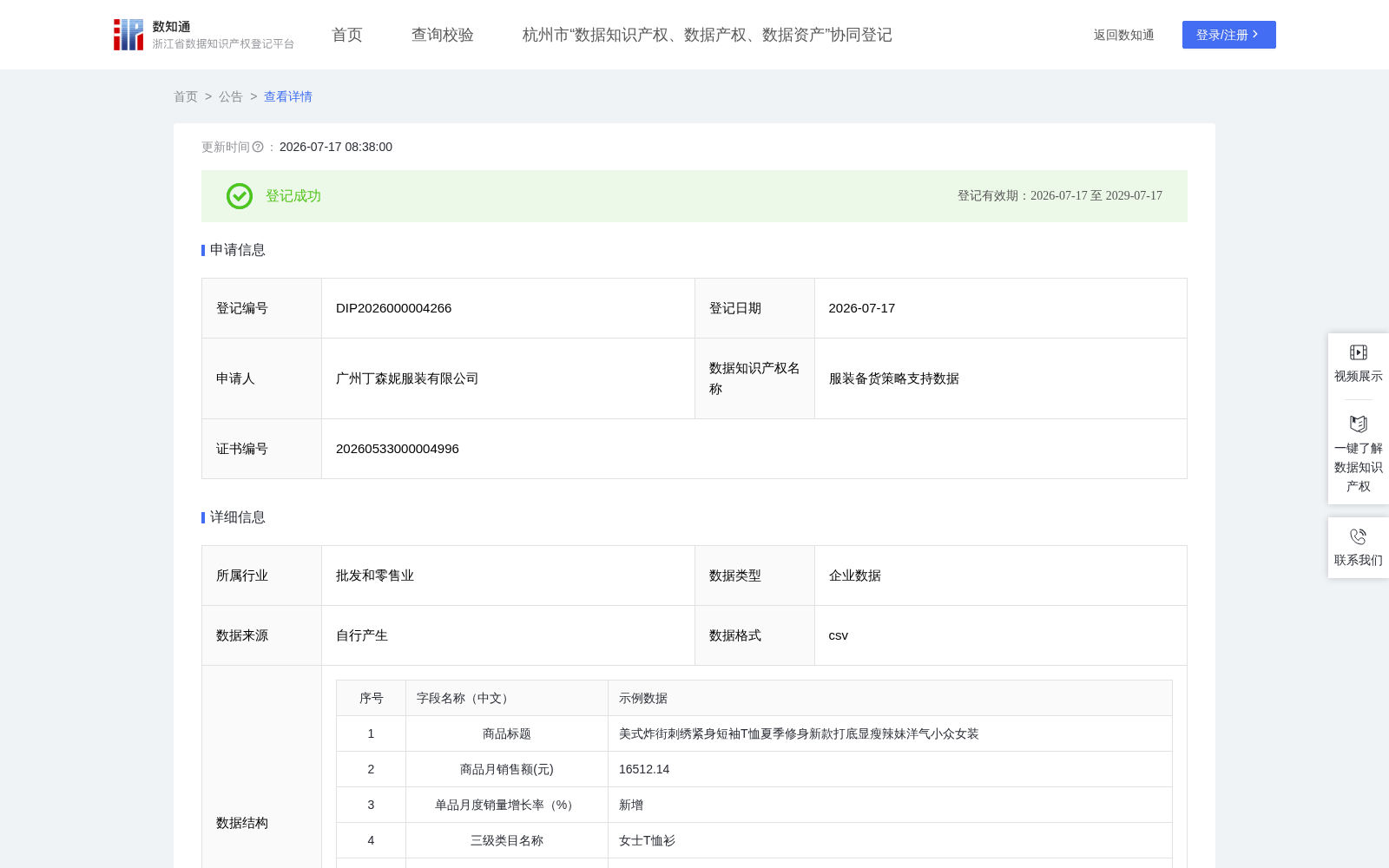Image resolution: width=1389 pixels, height=868 pixels.
Task: Click the 示例数据 column header
Action: point(890,698)
